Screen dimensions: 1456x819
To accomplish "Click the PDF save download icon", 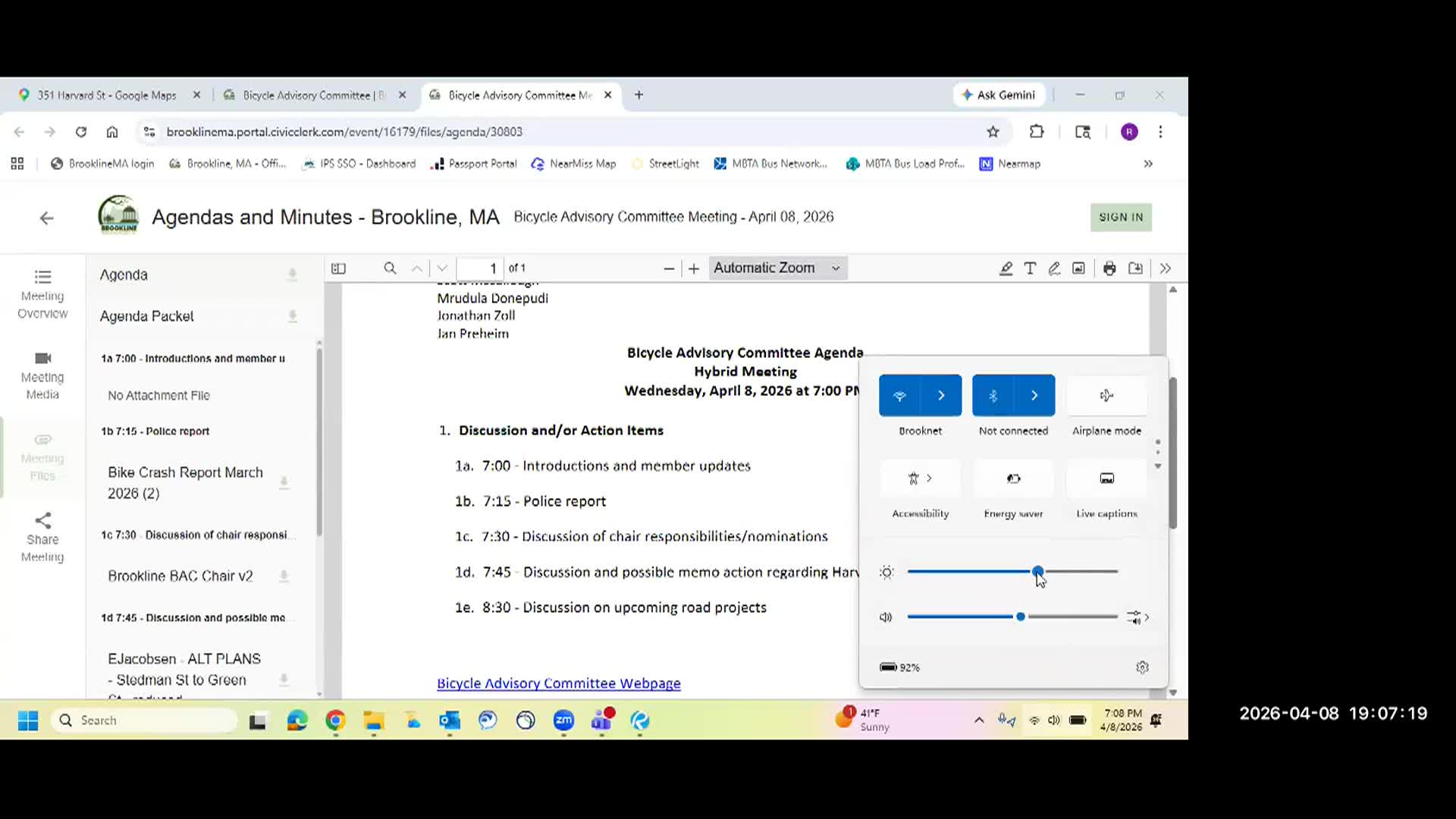I will [x=1135, y=268].
